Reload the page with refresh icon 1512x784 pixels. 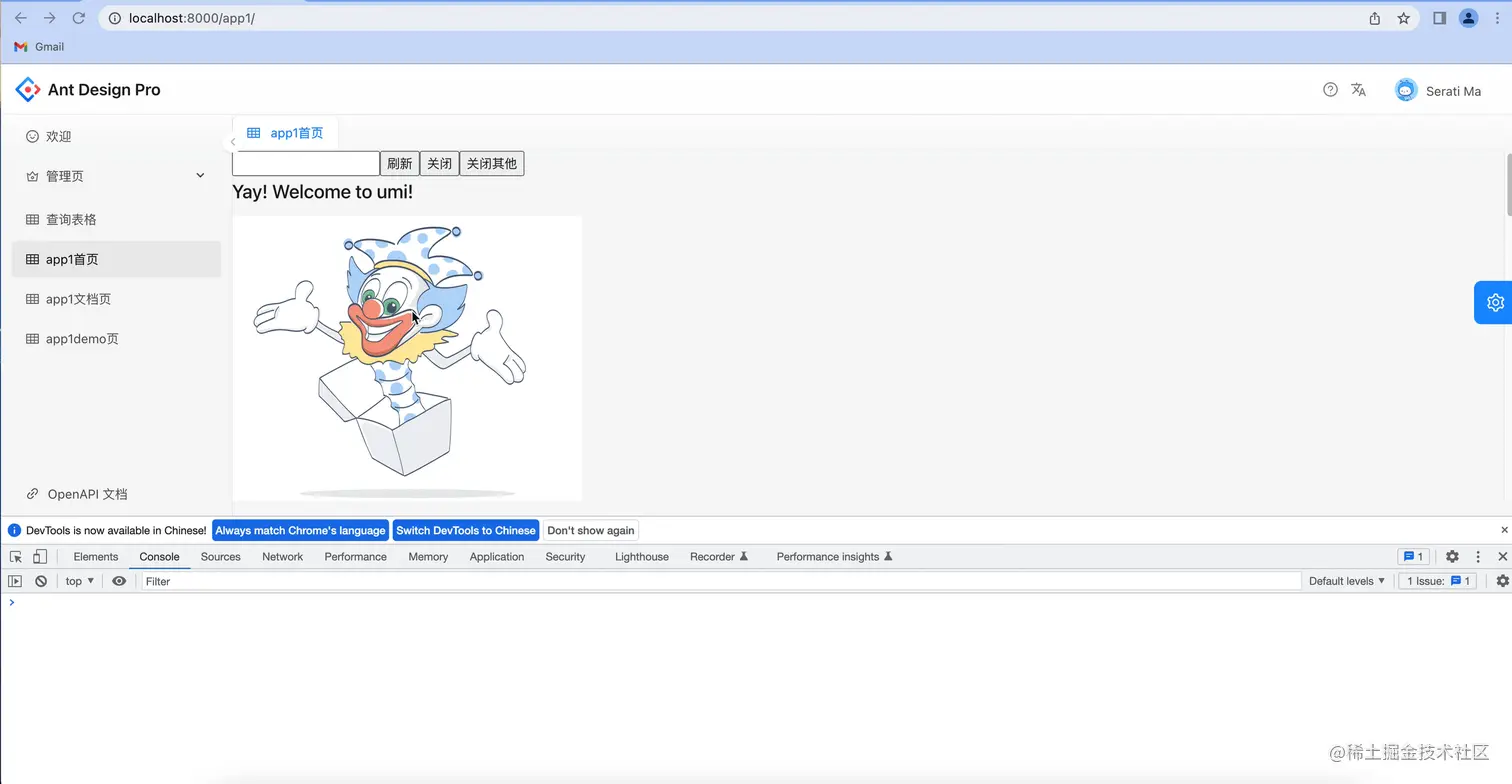point(78,18)
